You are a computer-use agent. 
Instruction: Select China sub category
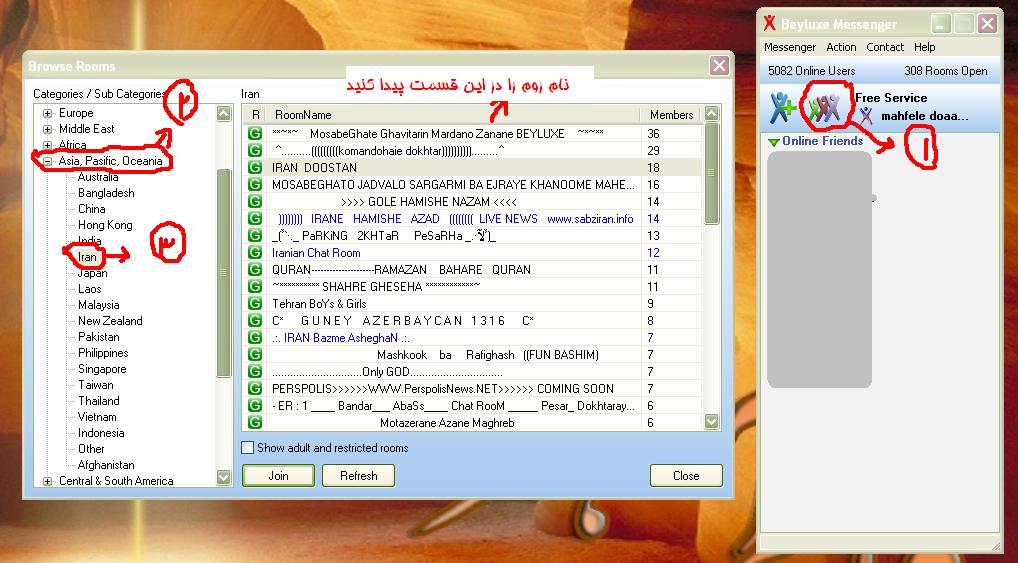[x=92, y=208]
